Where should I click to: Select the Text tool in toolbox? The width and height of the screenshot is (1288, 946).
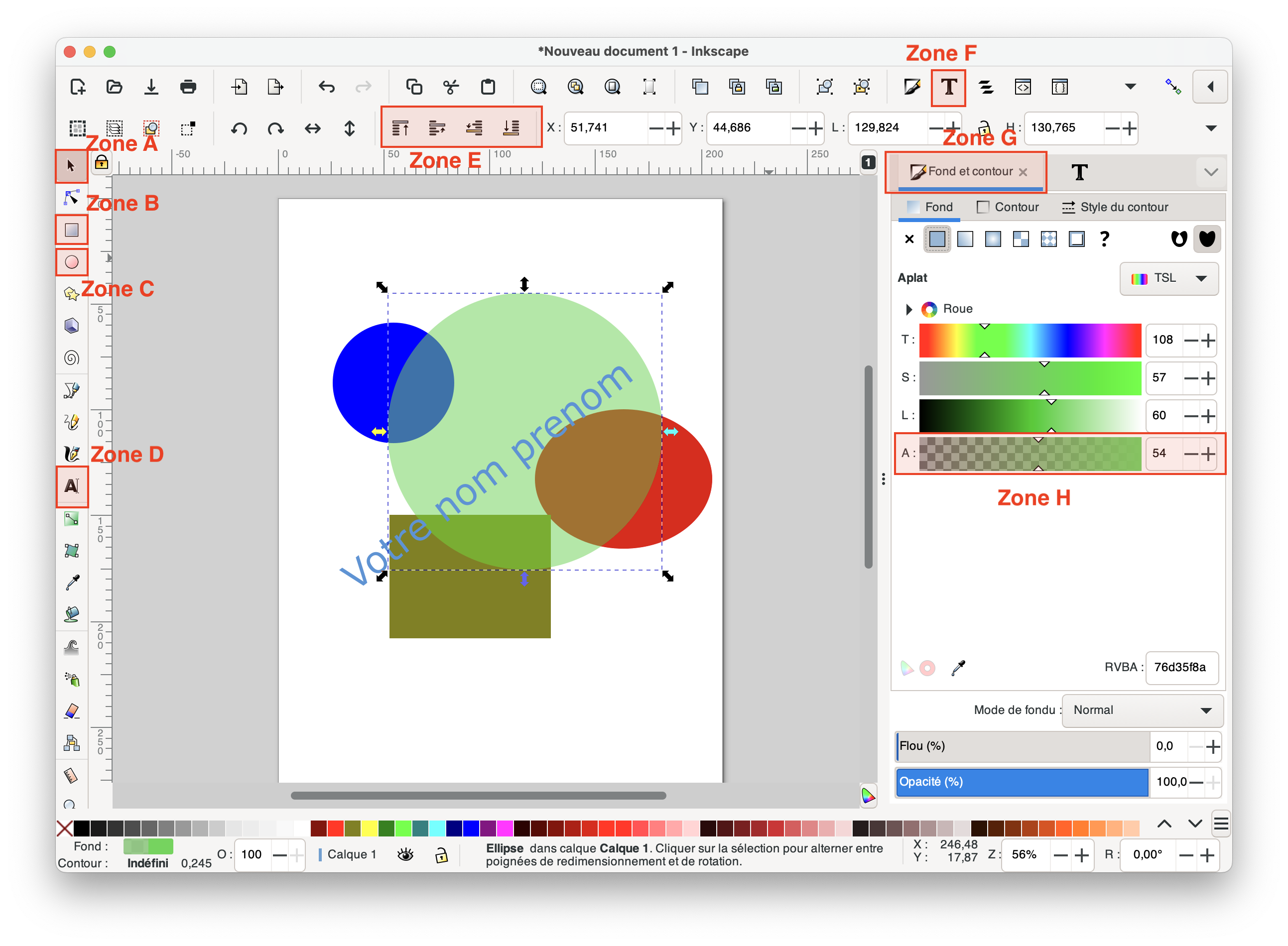(x=72, y=486)
